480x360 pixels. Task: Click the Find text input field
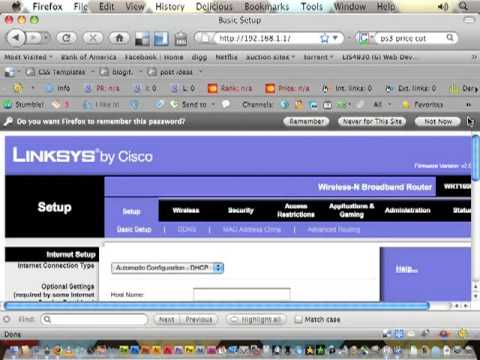point(94,319)
